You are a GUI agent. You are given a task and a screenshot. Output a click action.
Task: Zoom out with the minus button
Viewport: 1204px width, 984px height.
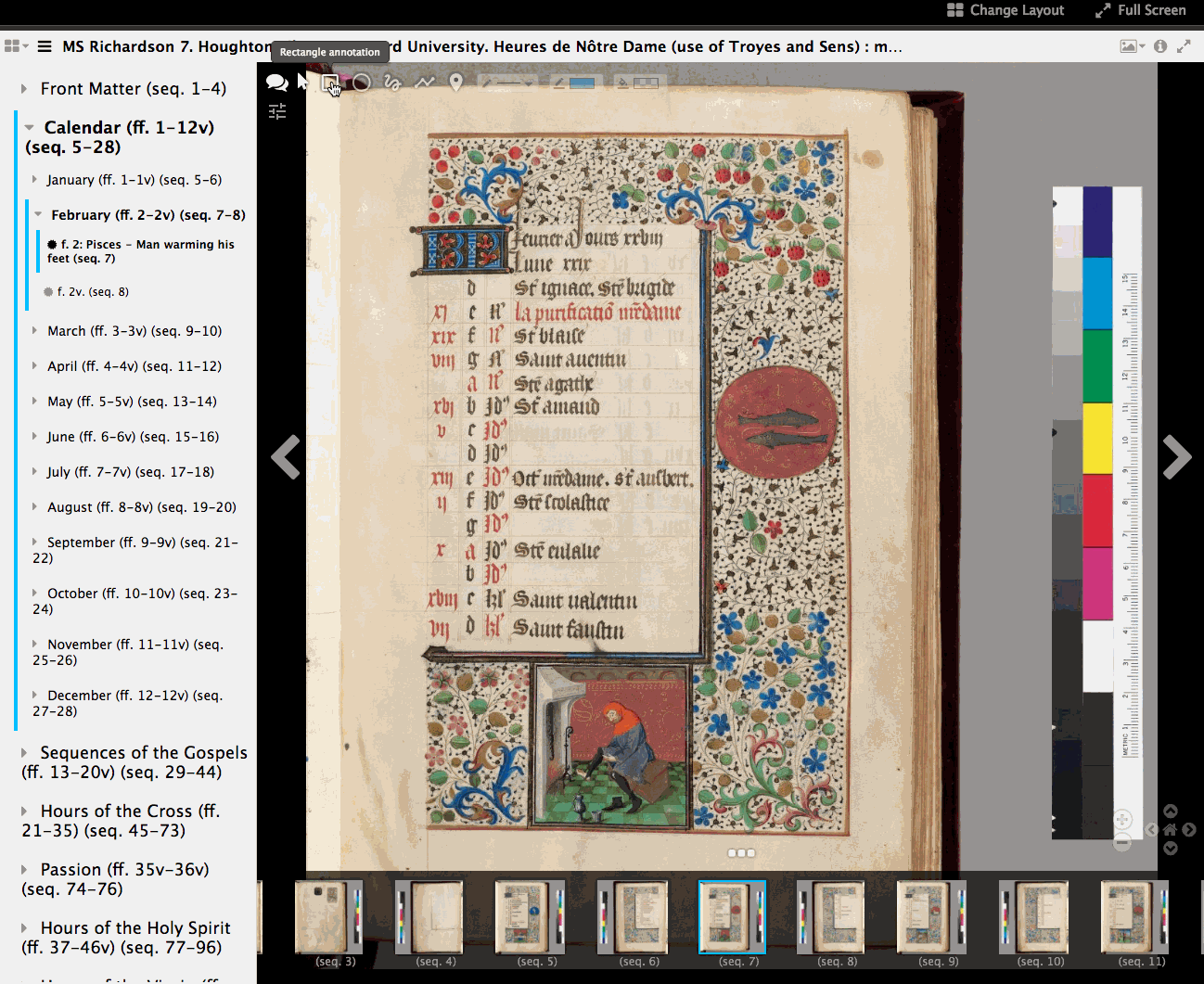coord(1122,842)
